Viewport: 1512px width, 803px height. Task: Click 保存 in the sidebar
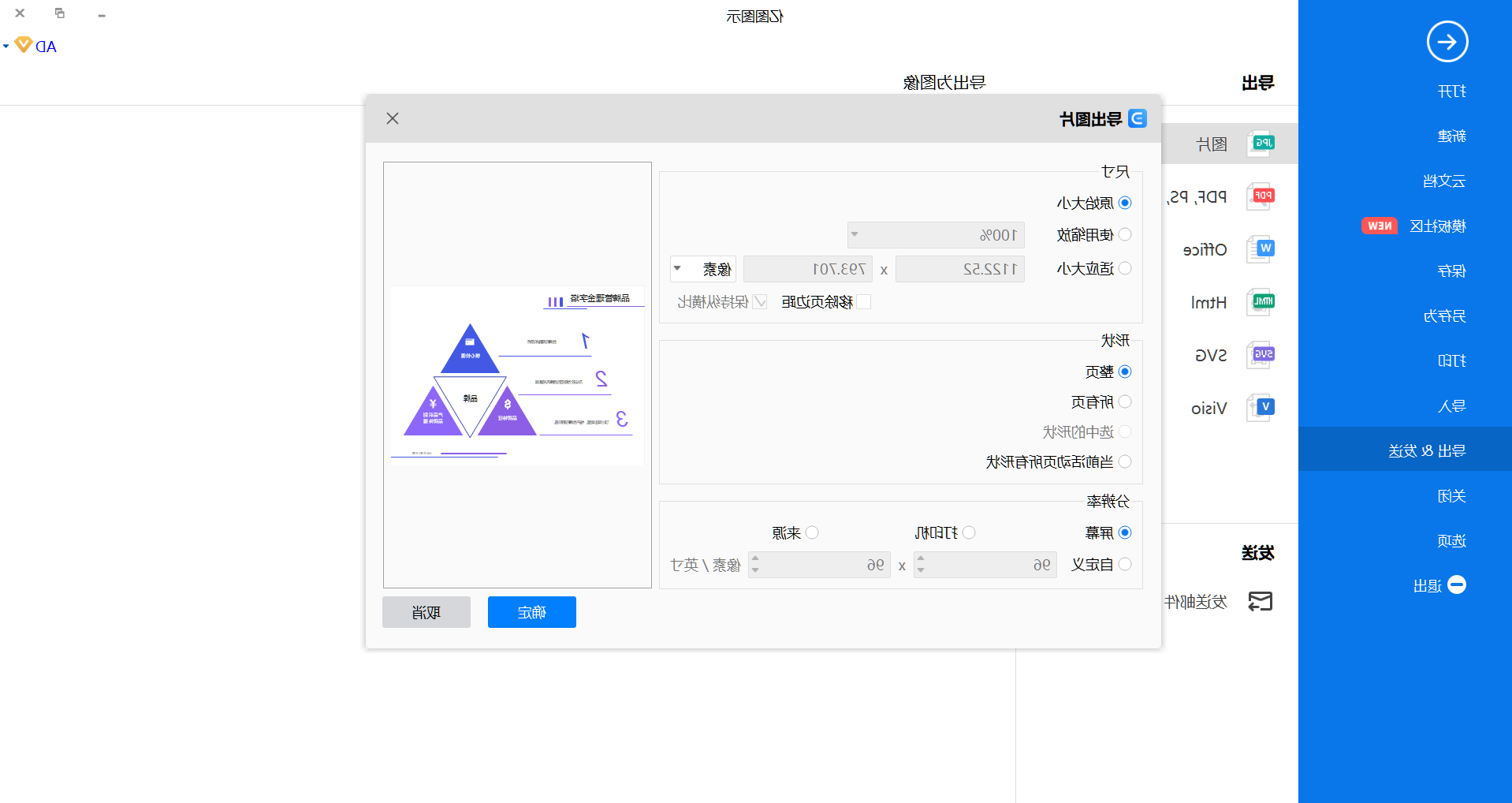point(1451,271)
